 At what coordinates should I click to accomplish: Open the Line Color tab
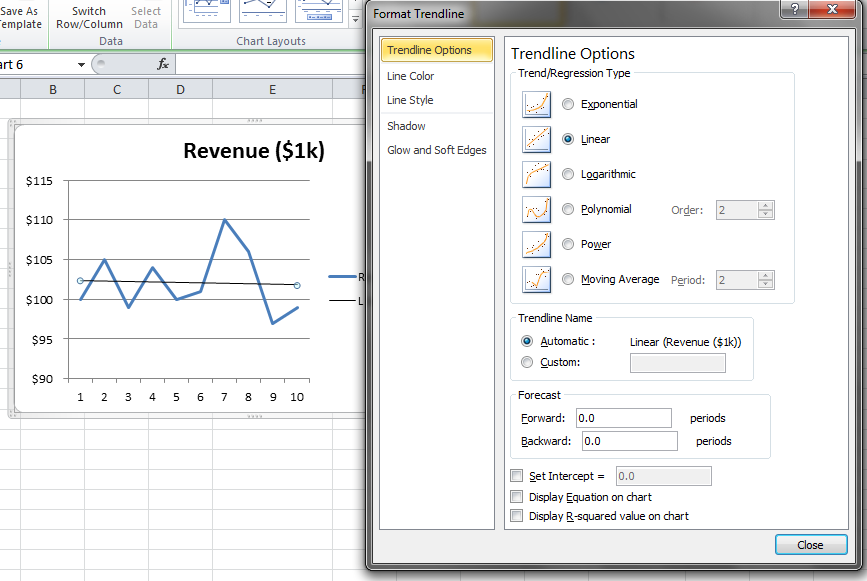pyautogui.click(x=410, y=76)
